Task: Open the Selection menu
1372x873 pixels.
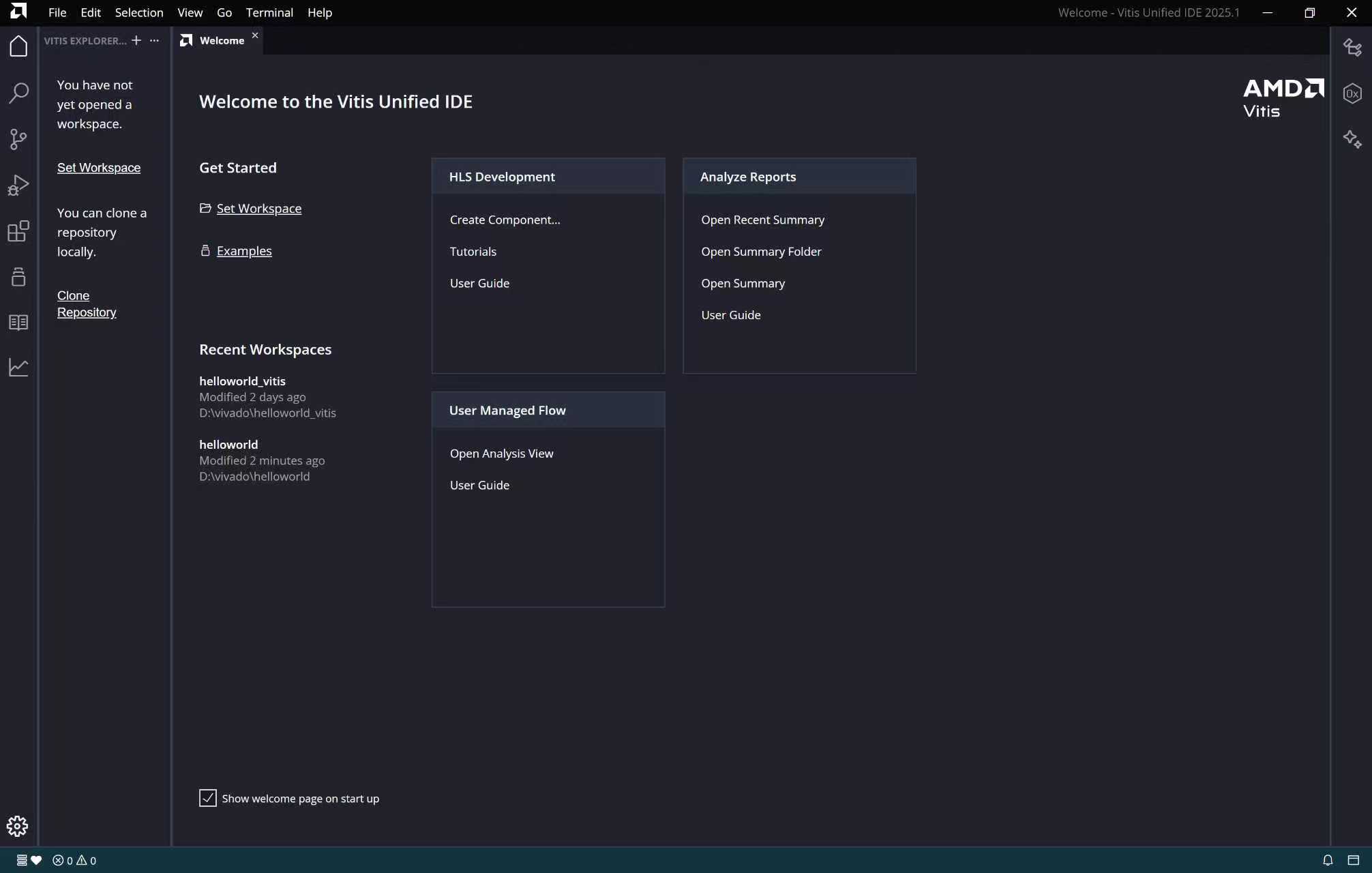Action: click(138, 12)
